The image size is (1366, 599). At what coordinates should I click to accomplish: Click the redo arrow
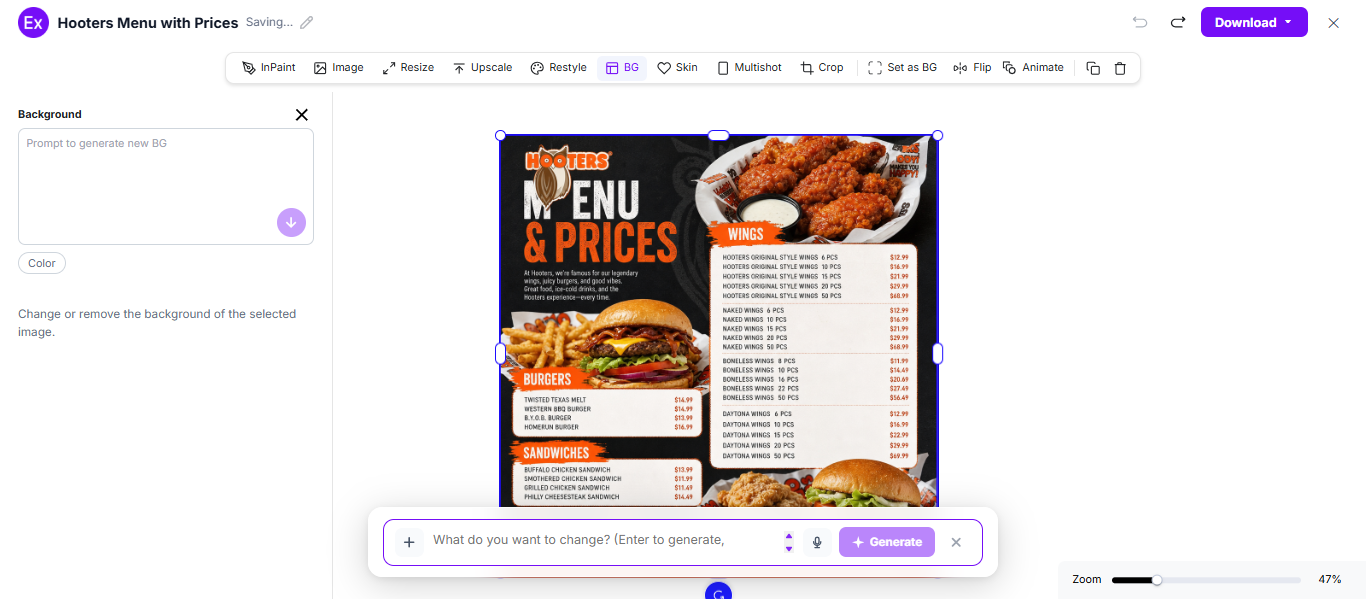1178,22
